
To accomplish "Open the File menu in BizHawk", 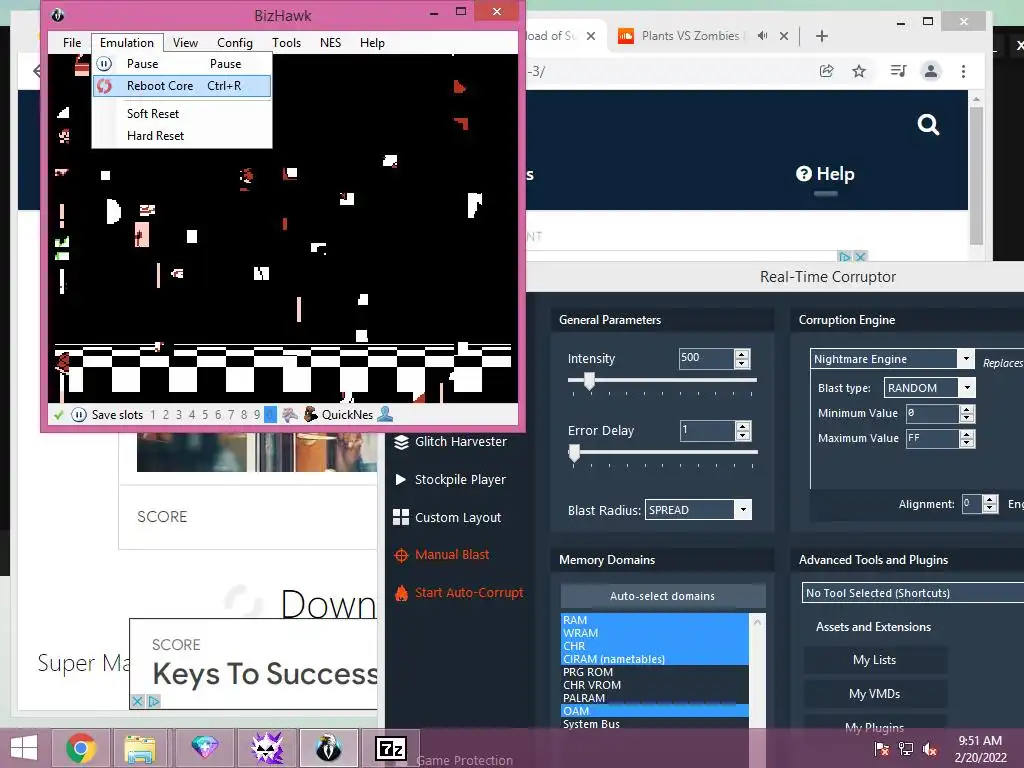I will (72, 43).
